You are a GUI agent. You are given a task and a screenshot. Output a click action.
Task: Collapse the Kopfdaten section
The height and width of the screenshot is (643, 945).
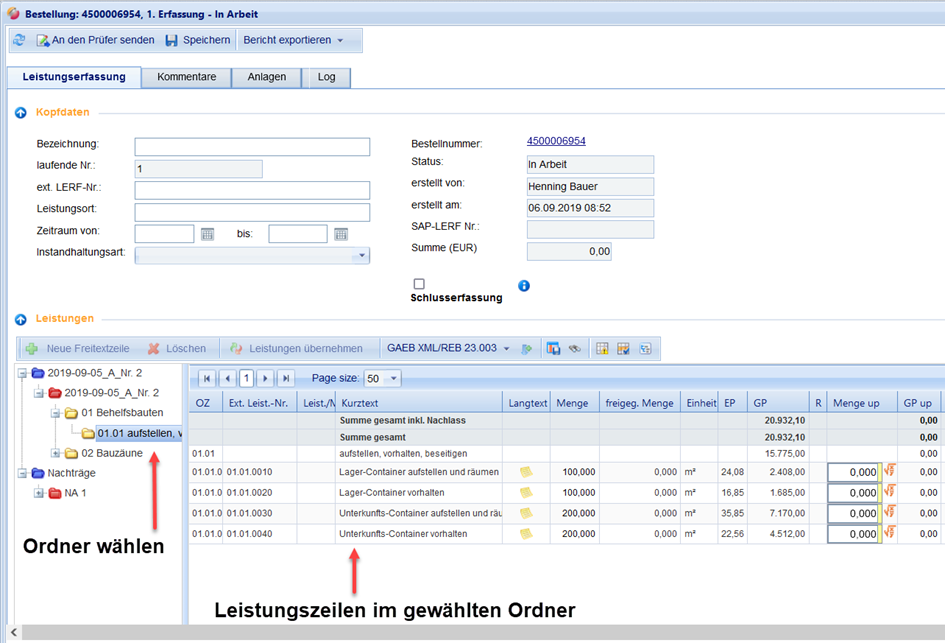point(20,112)
